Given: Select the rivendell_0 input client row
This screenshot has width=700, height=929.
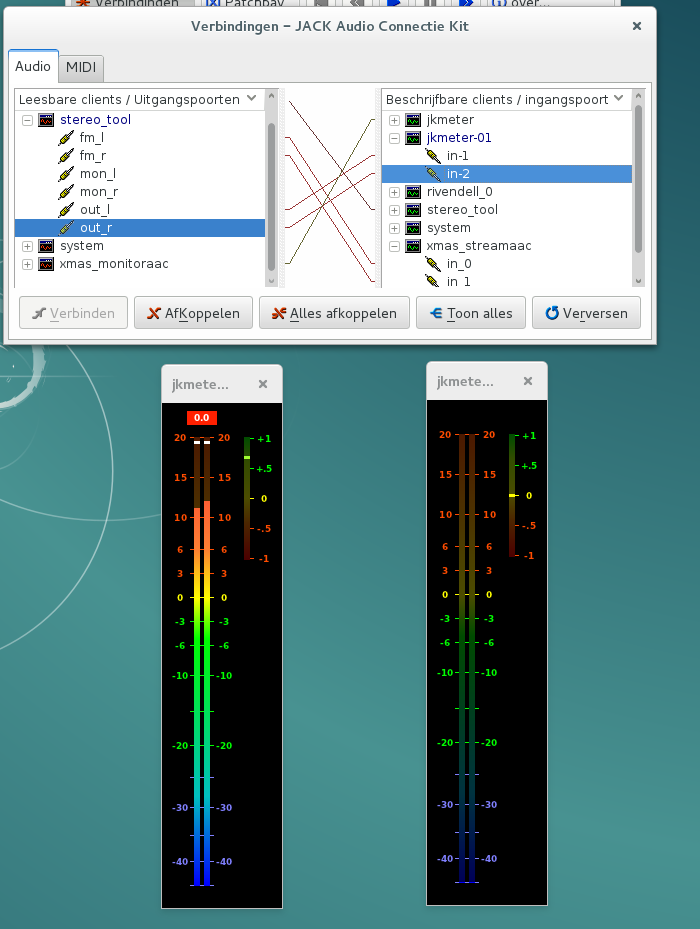Looking at the screenshot, I should pos(507,192).
